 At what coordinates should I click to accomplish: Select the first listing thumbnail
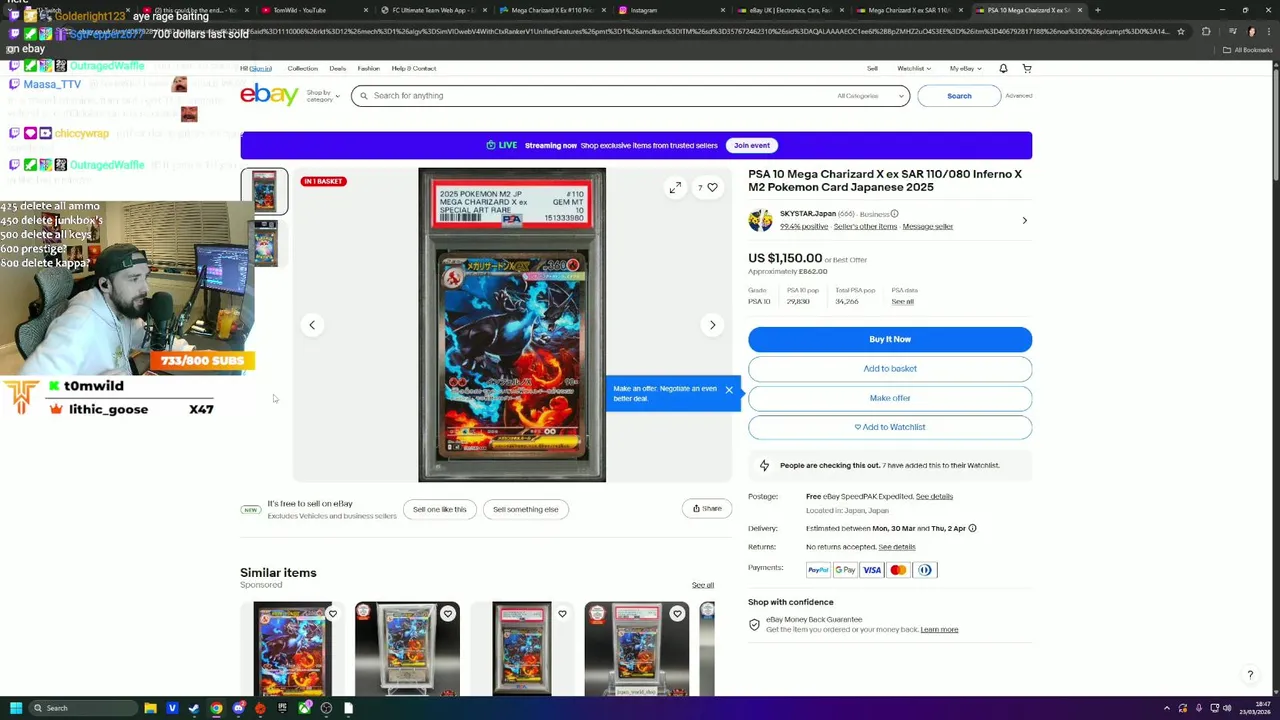264,191
